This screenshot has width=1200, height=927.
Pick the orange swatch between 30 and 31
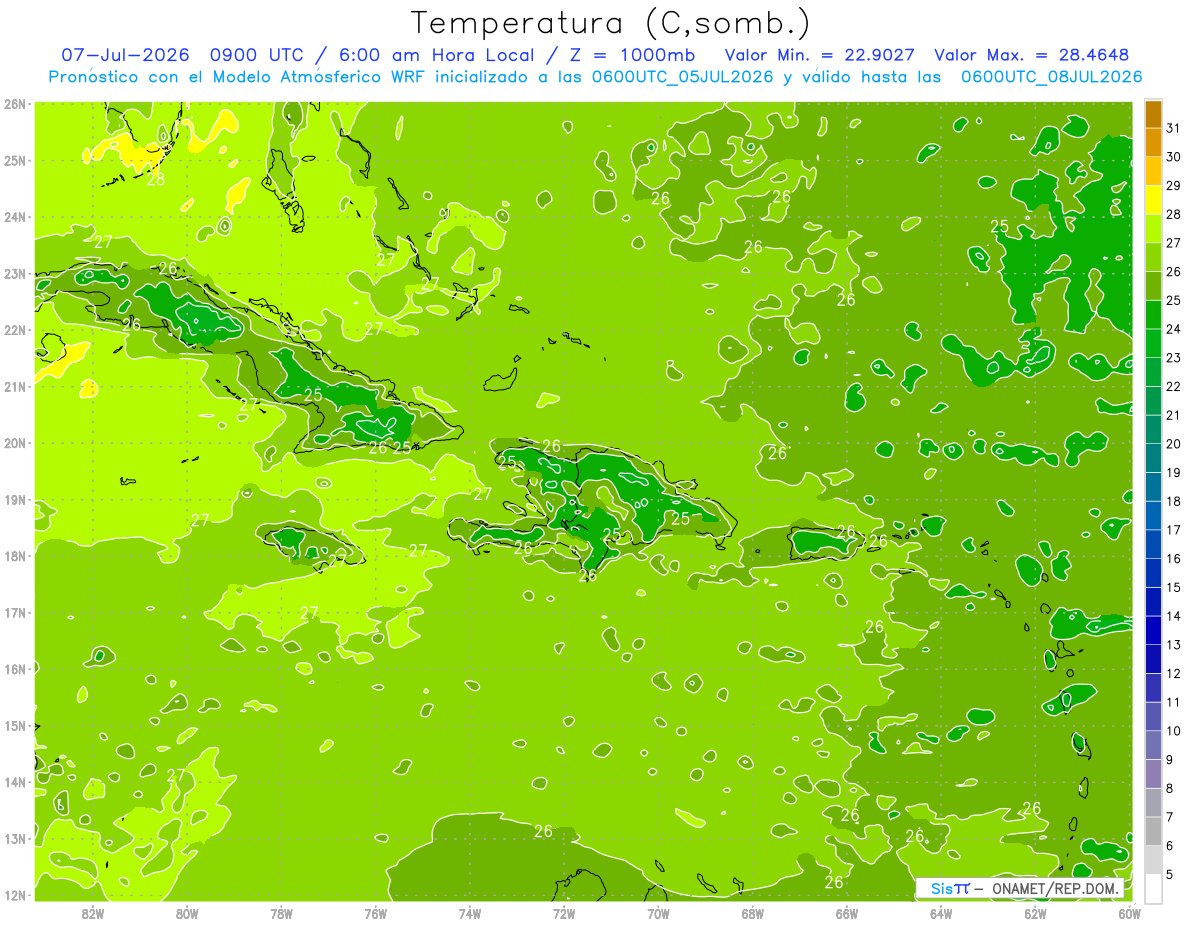point(1153,142)
